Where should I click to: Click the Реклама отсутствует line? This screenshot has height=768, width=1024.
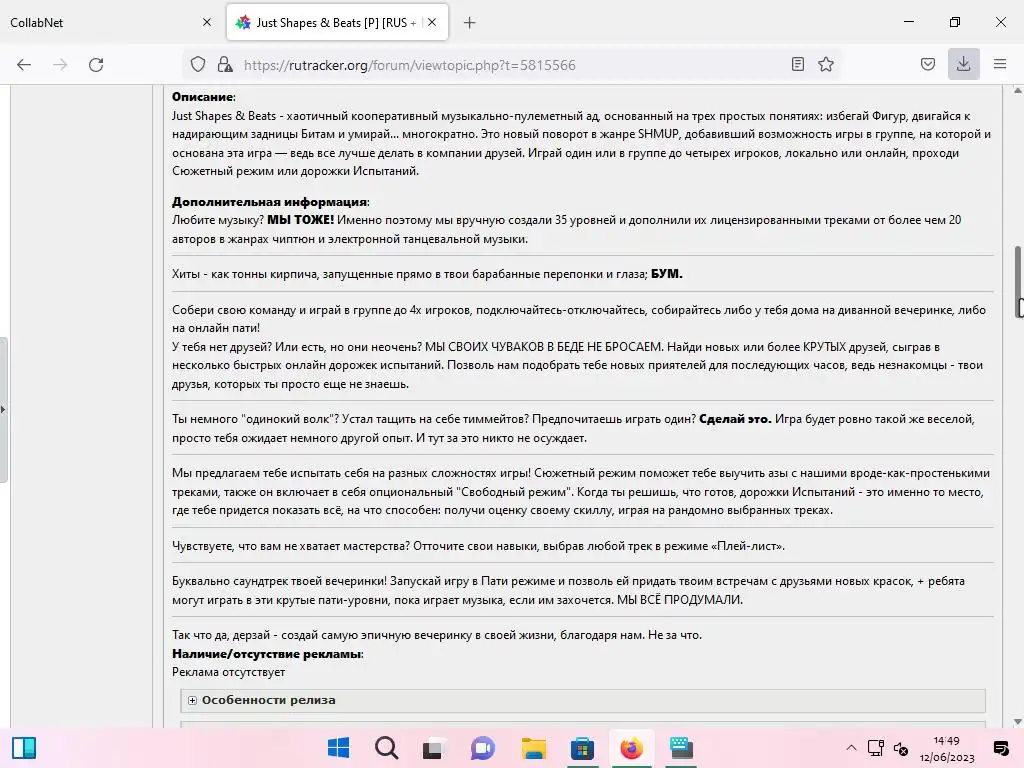(229, 672)
